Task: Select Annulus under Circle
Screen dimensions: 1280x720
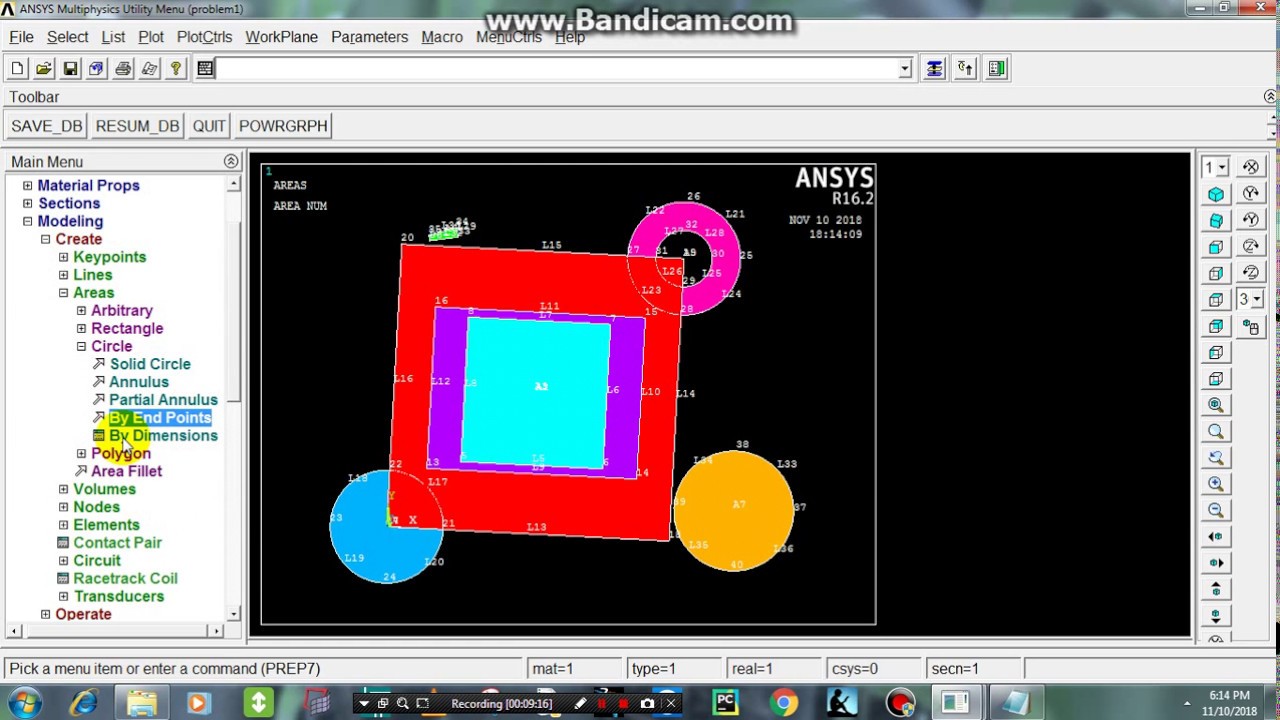Action: (x=139, y=382)
